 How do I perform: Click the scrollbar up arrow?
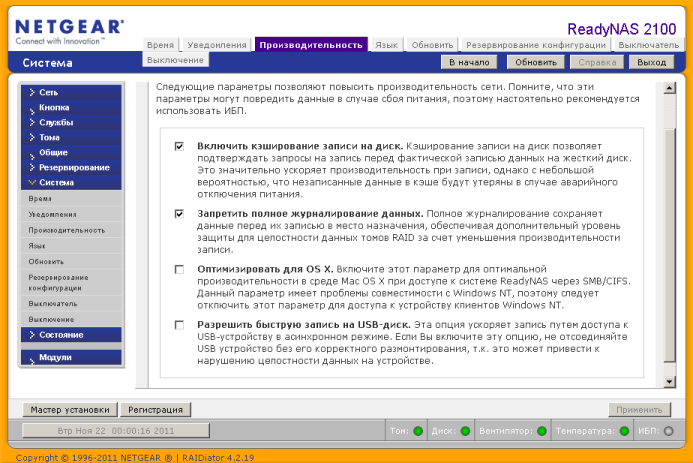click(670, 88)
